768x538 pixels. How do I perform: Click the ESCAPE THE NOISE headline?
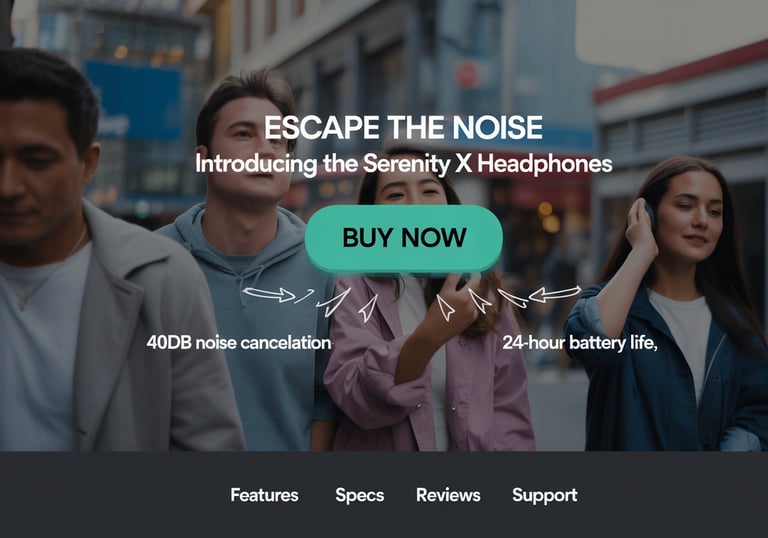[404, 127]
